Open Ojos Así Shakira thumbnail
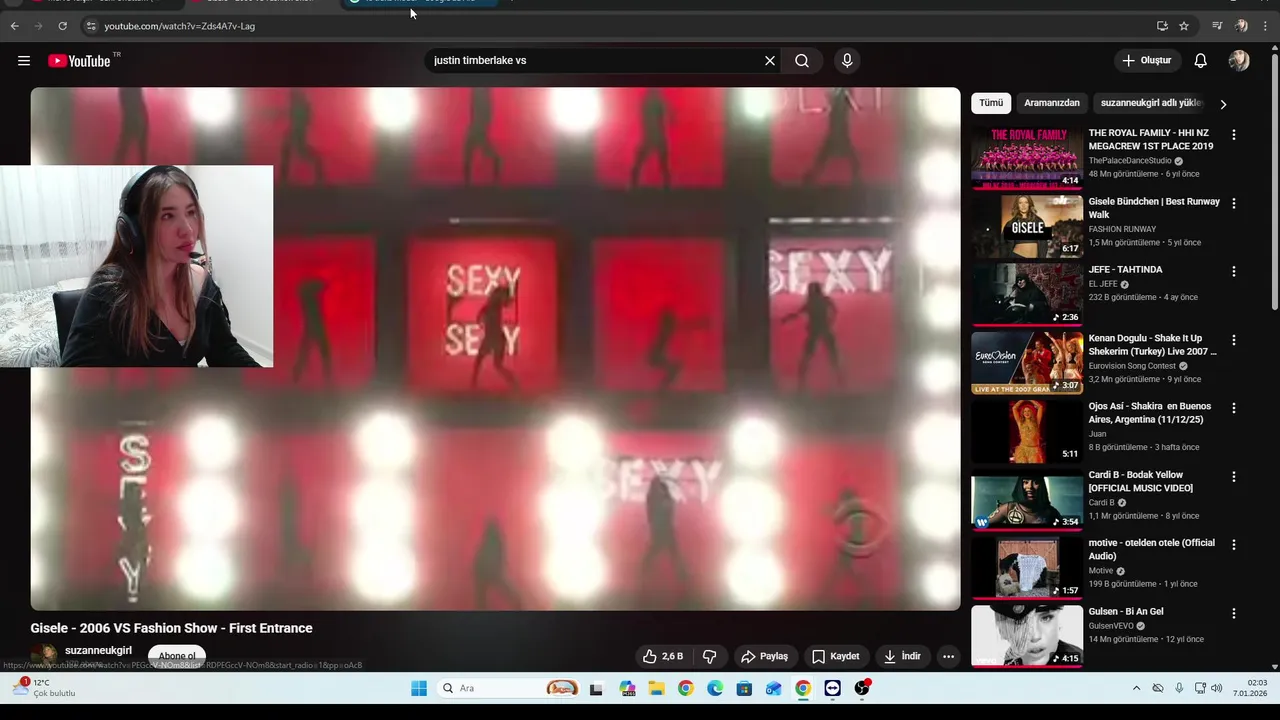 (1027, 431)
